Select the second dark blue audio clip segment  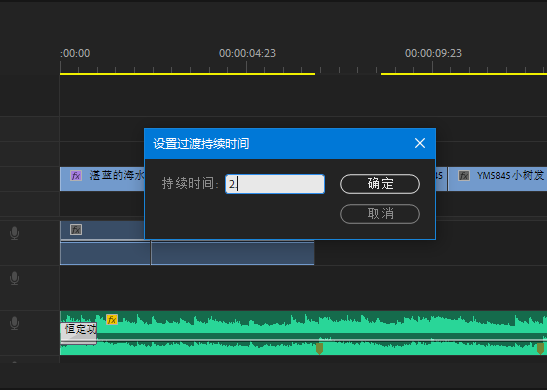point(233,253)
